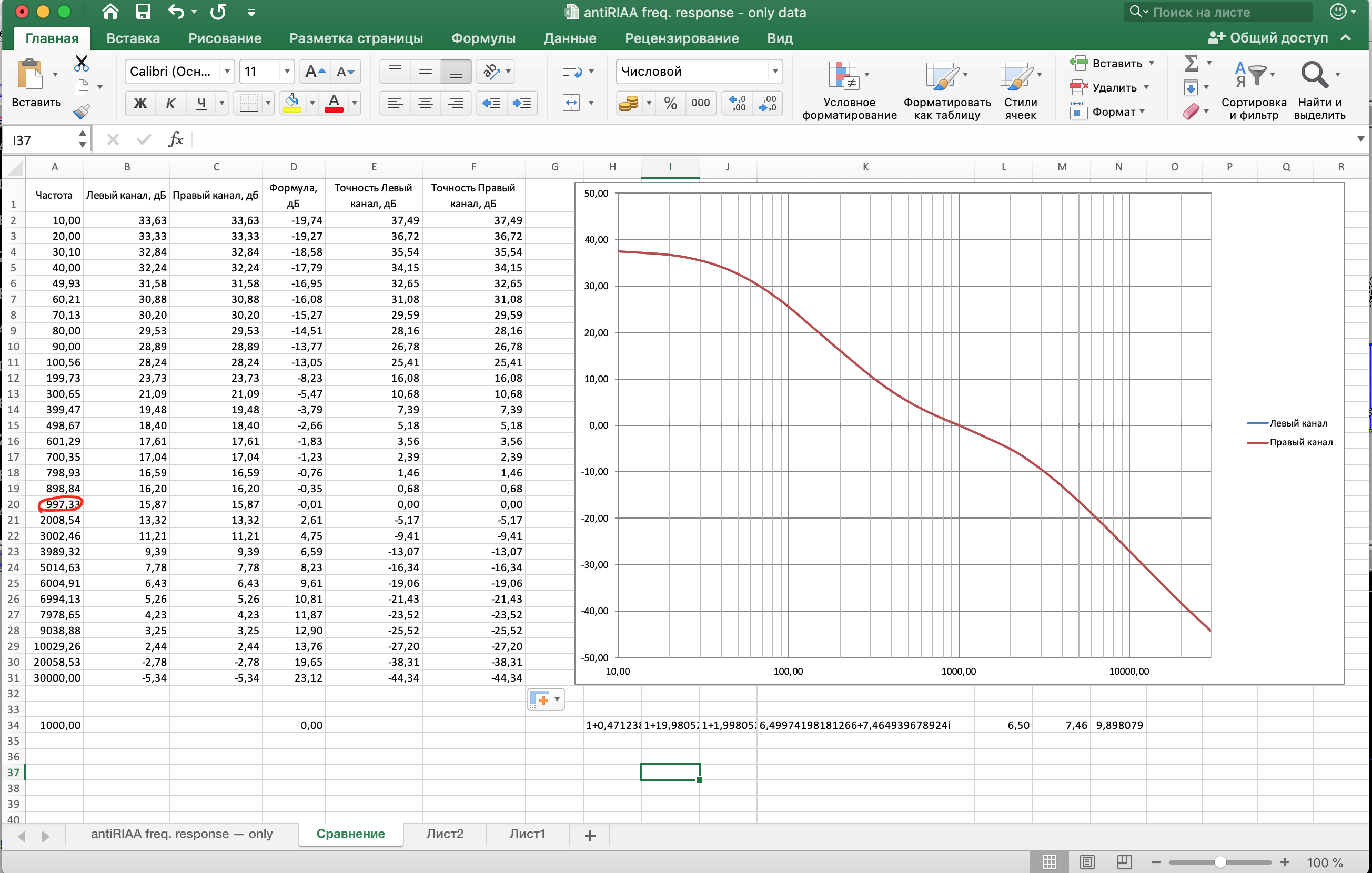
Task: Expand the formula bar with the arrow
Action: (x=1360, y=139)
